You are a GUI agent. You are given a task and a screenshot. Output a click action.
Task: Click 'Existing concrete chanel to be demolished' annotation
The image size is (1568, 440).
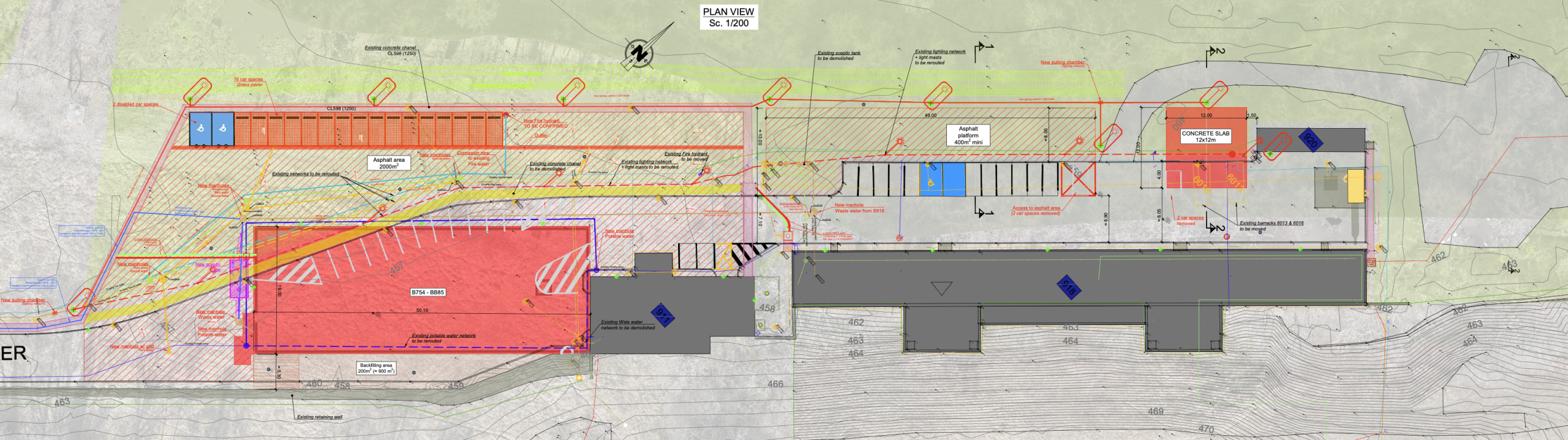pyautogui.click(x=555, y=166)
